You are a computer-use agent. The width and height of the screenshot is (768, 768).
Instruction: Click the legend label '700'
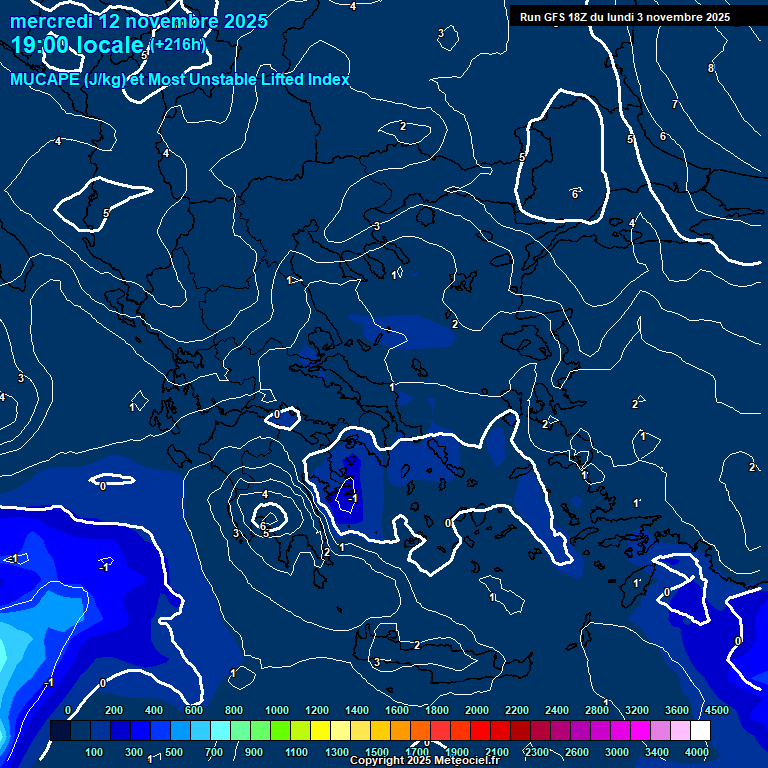tap(214, 752)
